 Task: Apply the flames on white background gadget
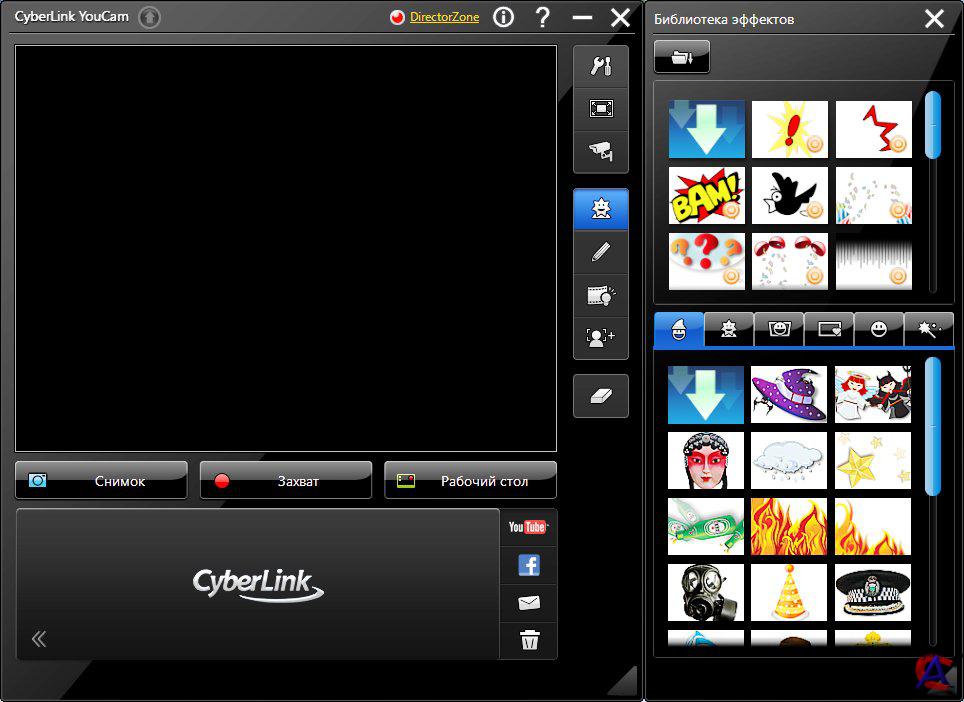(872, 527)
